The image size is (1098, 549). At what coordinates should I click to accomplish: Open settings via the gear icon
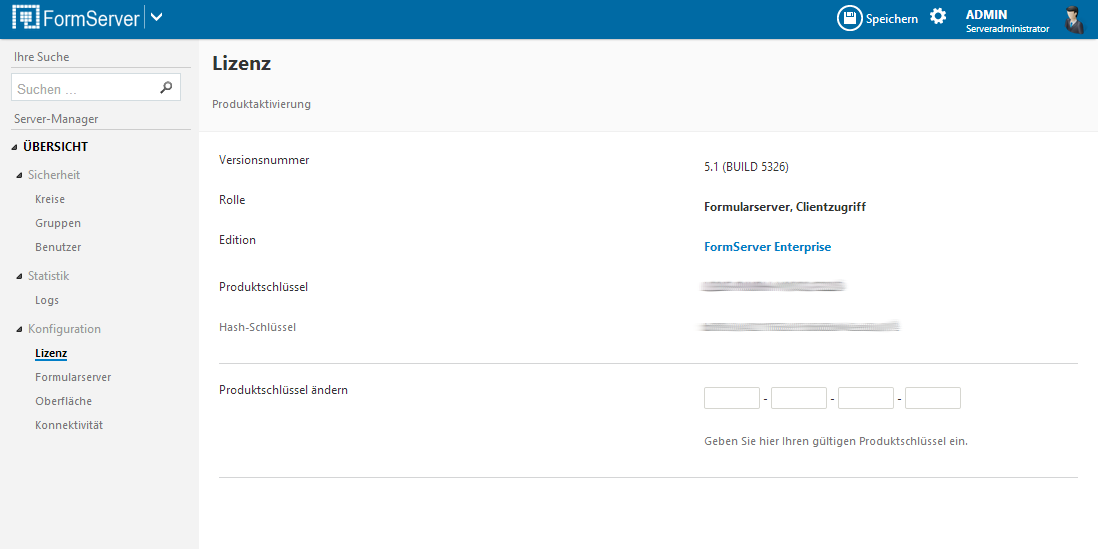938,17
